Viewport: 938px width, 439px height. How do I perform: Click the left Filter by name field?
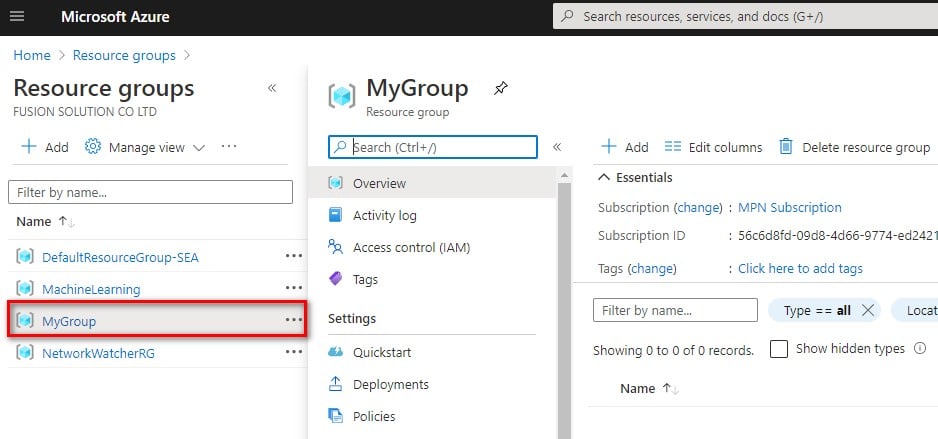point(150,193)
